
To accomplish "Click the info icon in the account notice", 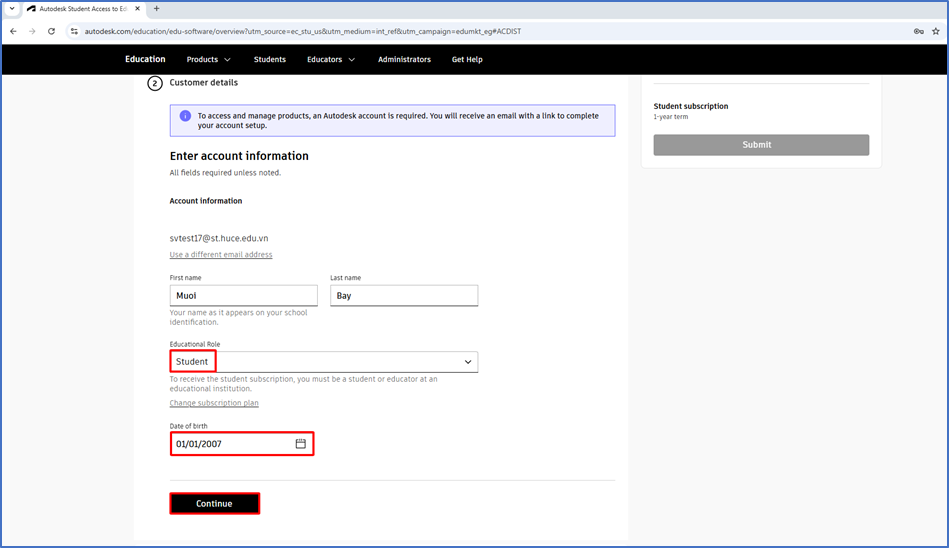I will pos(185,116).
